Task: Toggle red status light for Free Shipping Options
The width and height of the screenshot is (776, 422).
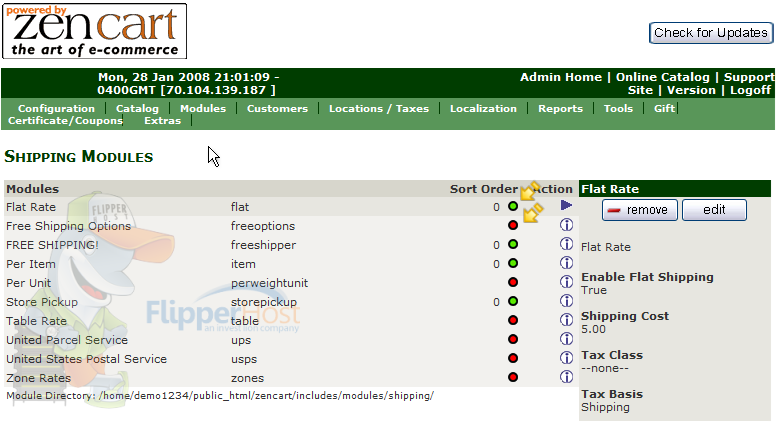Action: [513, 226]
